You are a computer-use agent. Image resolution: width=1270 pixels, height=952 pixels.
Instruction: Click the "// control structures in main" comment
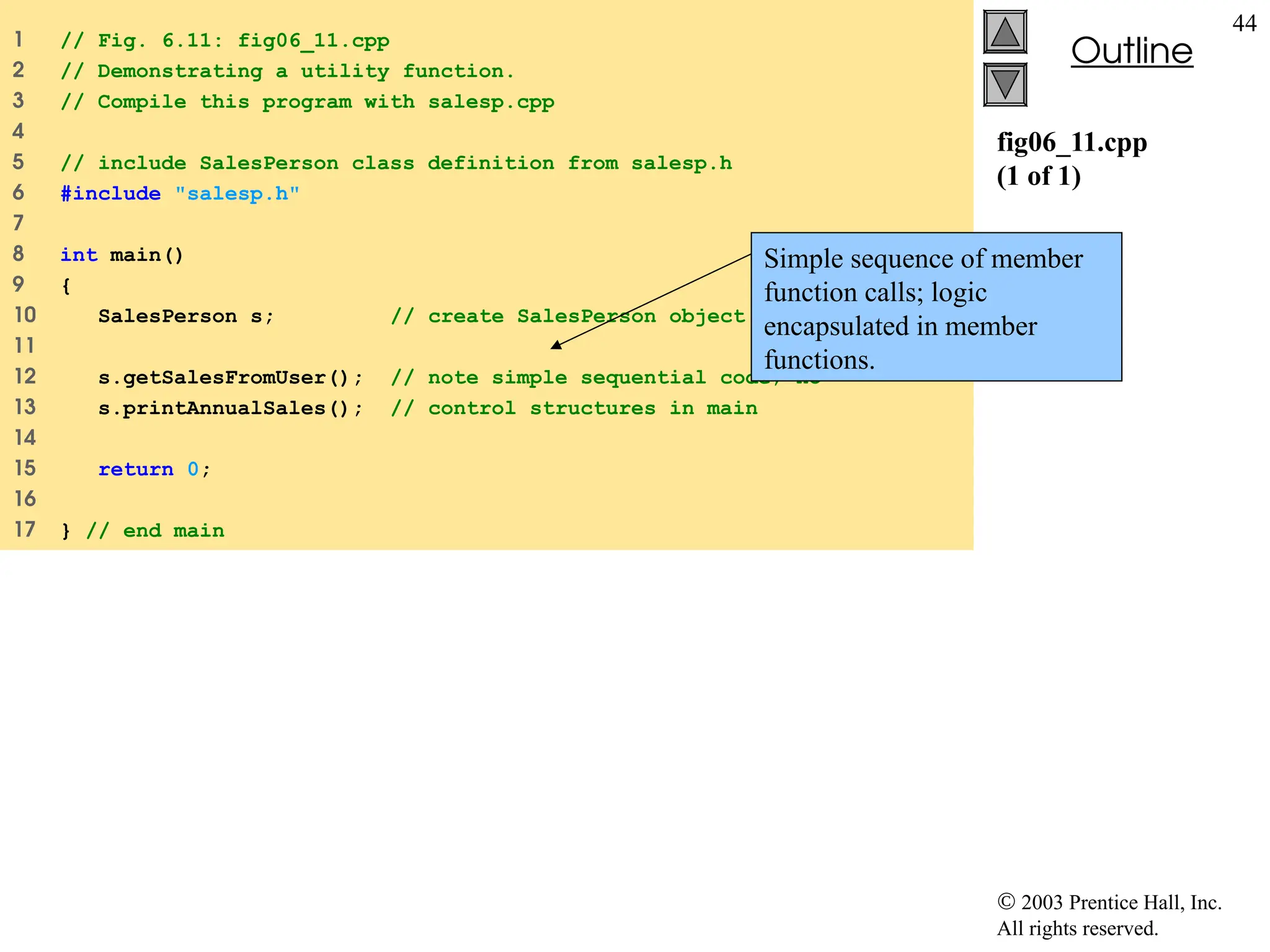pos(574,408)
